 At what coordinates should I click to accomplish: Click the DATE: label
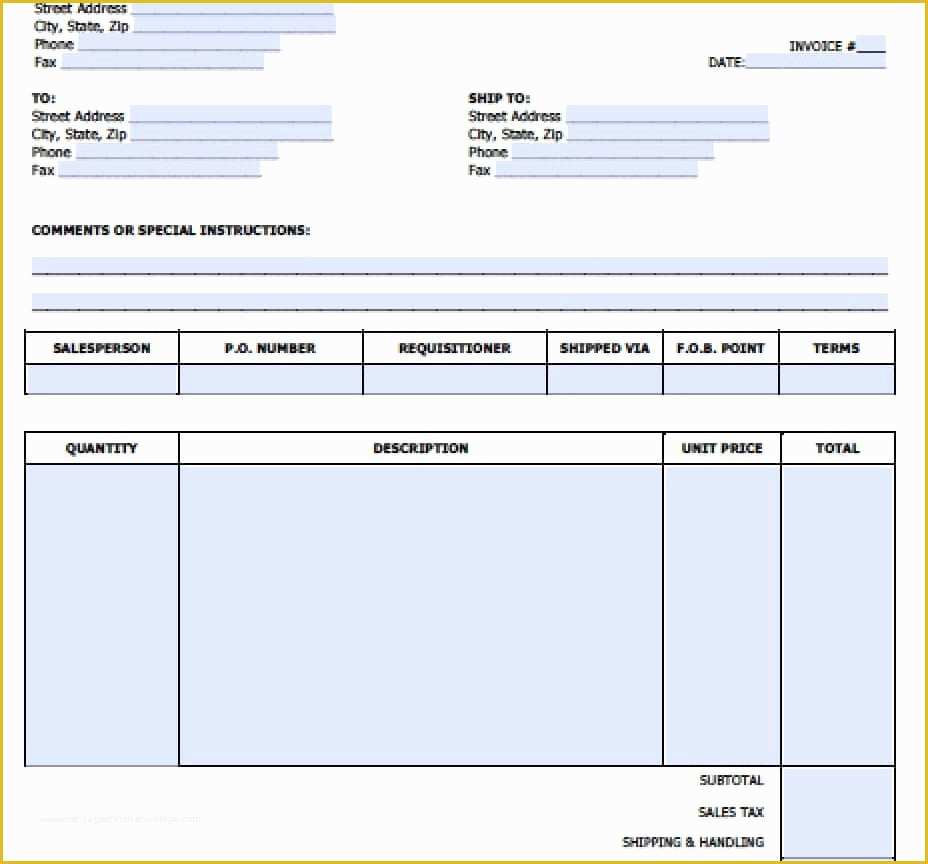pyautogui.click(x=726, y=62)
